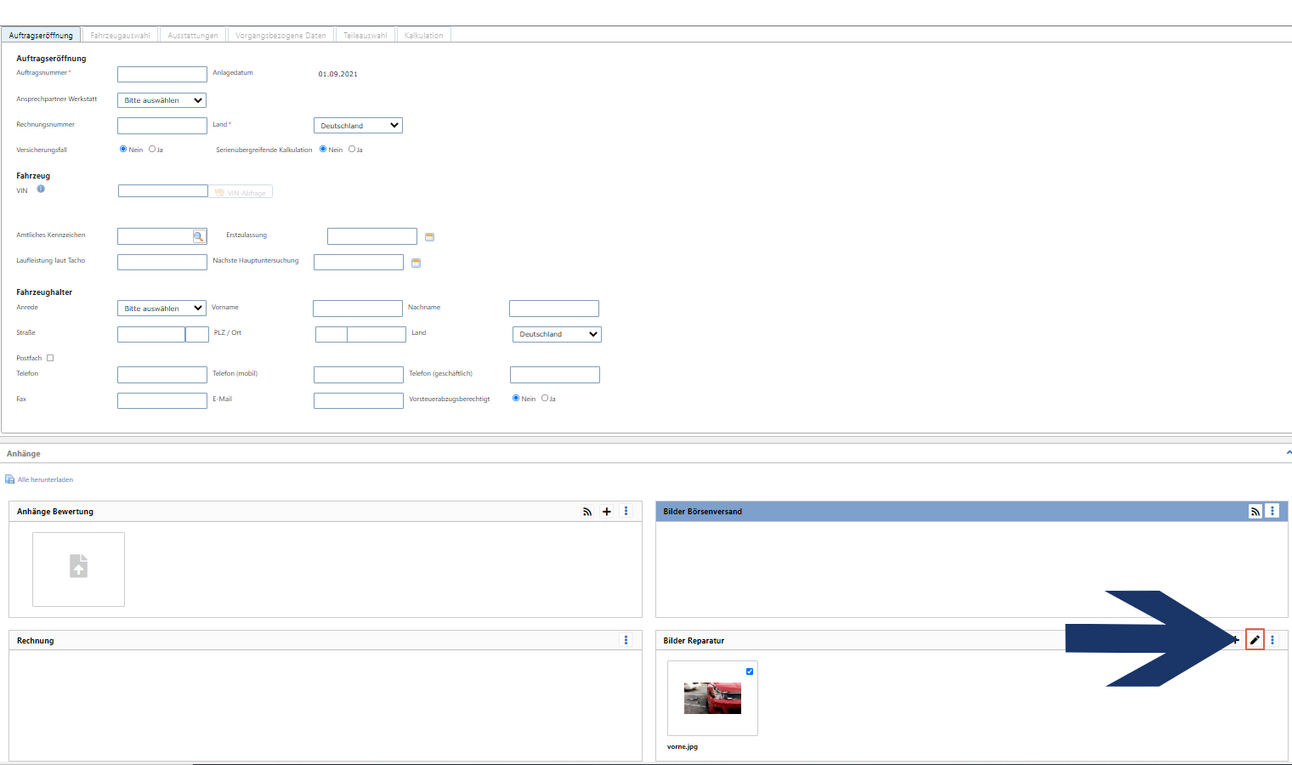Open calendar for Nächste Hauptuntersuchung
This screenshot has height=765, width=1292.
[416, 263]
